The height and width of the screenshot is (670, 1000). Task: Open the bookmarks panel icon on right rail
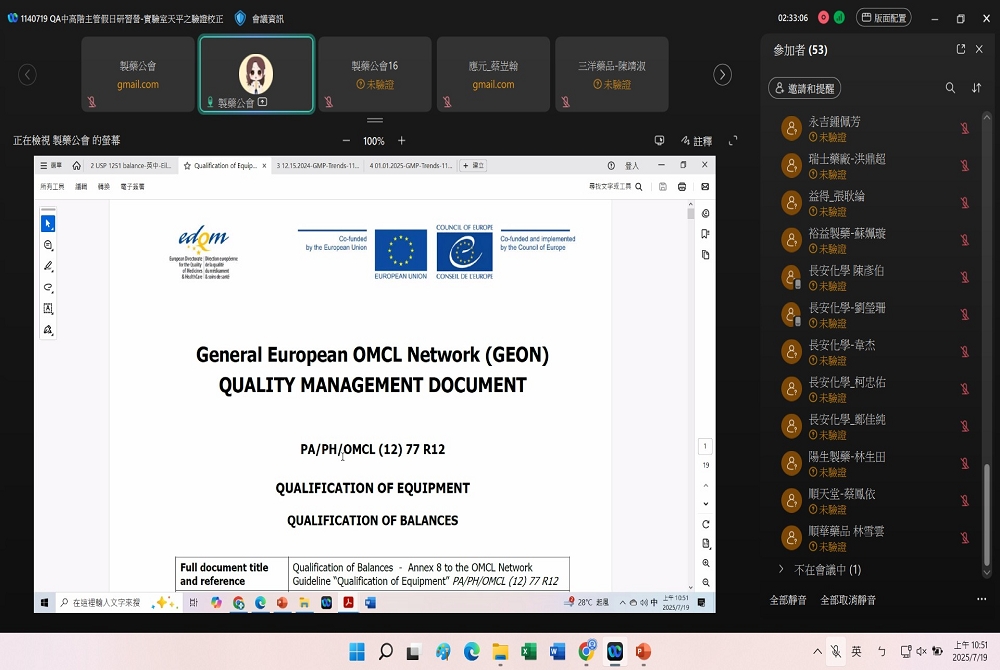coord(705,234)
